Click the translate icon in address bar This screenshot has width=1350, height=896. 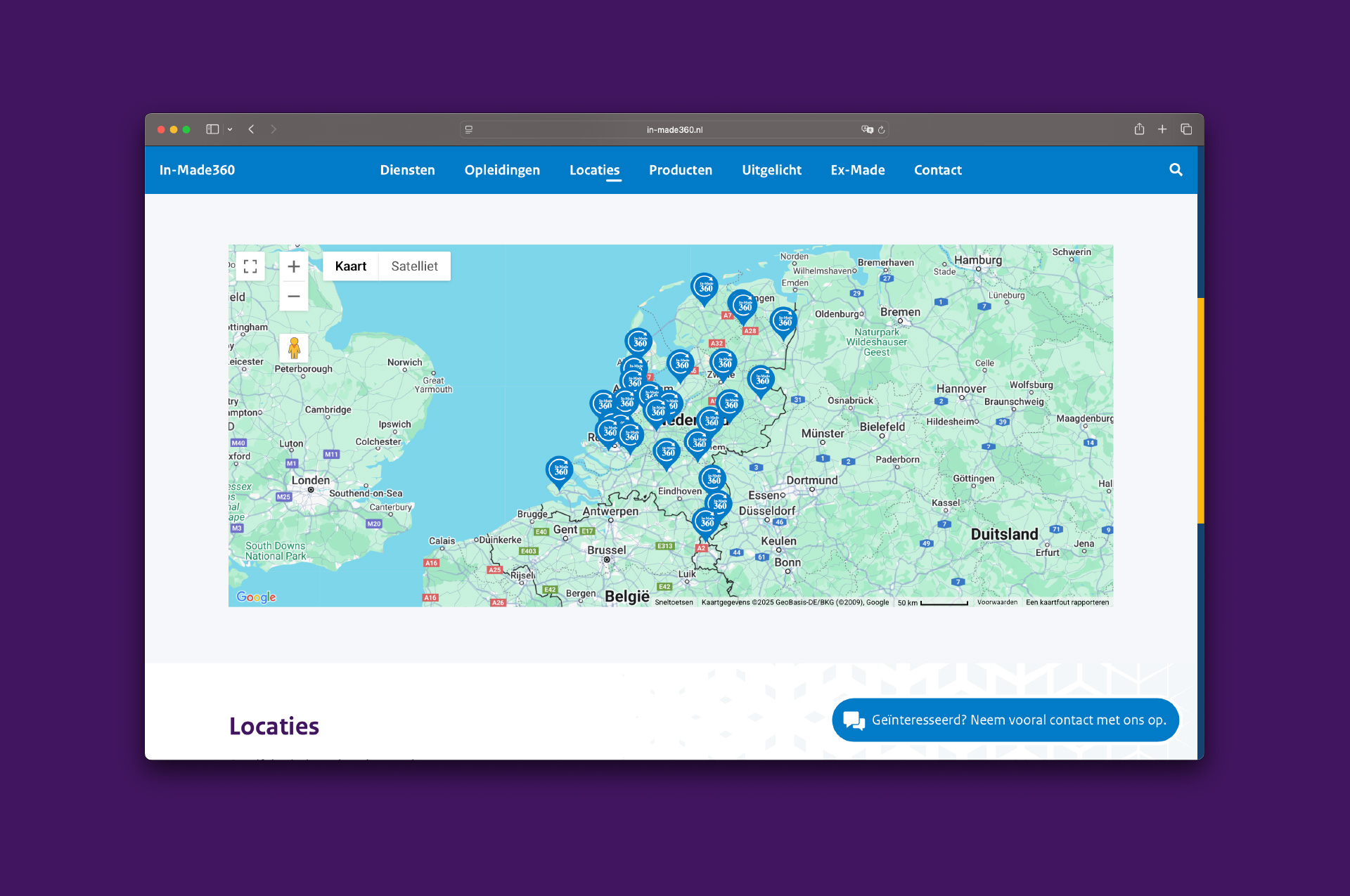point(867,129)
